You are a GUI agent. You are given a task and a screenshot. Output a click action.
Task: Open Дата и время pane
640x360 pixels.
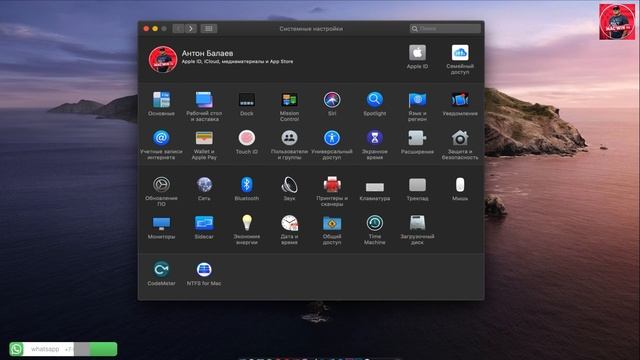tap(289, 223)
